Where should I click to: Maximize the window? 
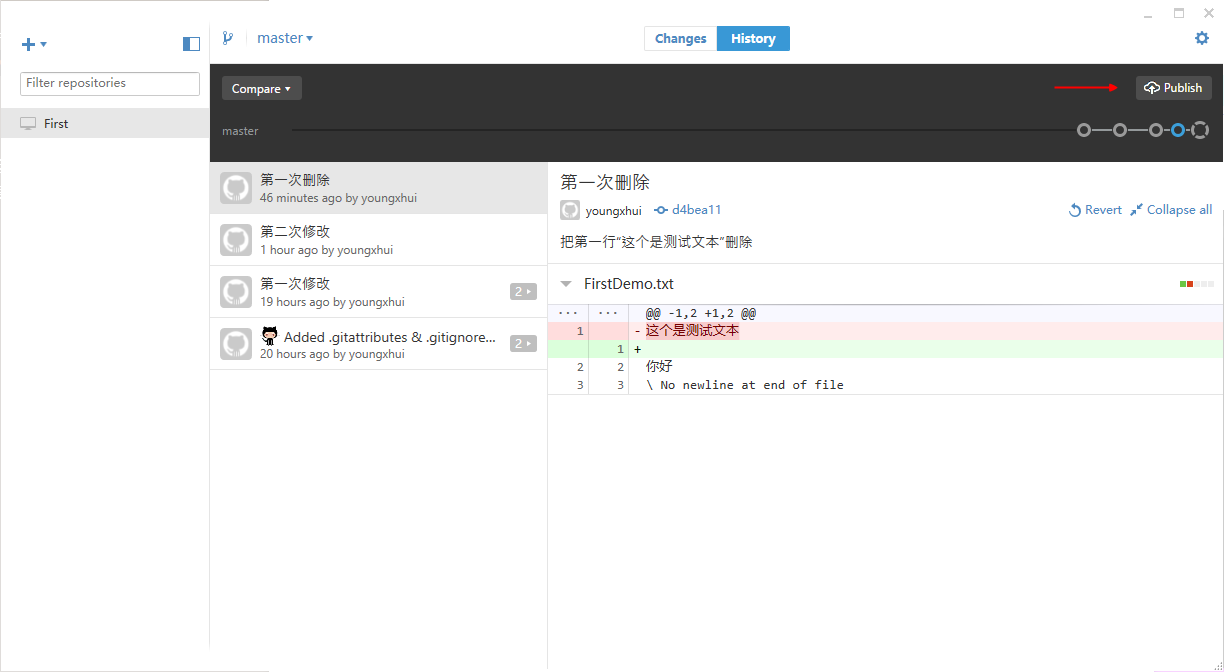coord(1179,13)
